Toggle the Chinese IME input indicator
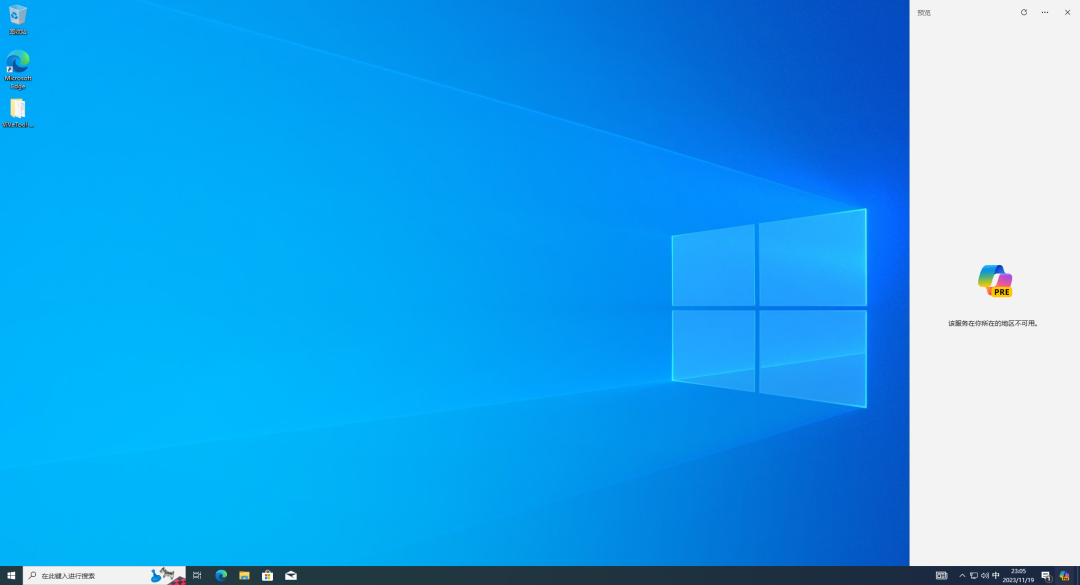The image size is (1080, 585). coord(995,575)
